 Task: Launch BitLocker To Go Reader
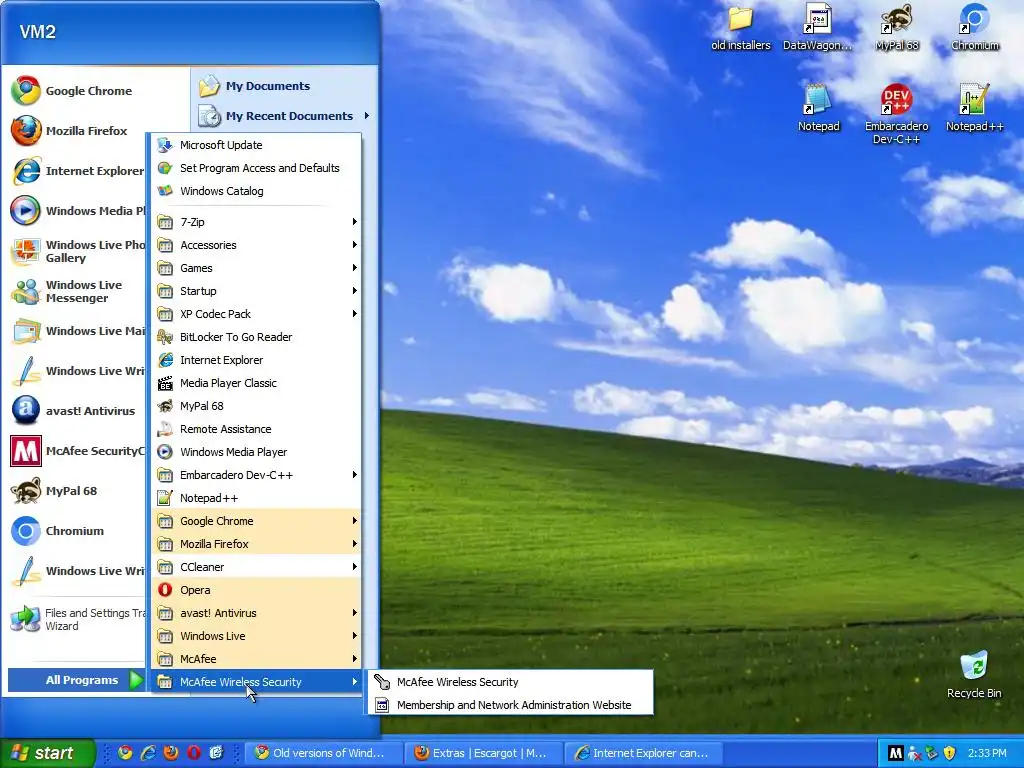pyautogui.click(x=257, y=337)
